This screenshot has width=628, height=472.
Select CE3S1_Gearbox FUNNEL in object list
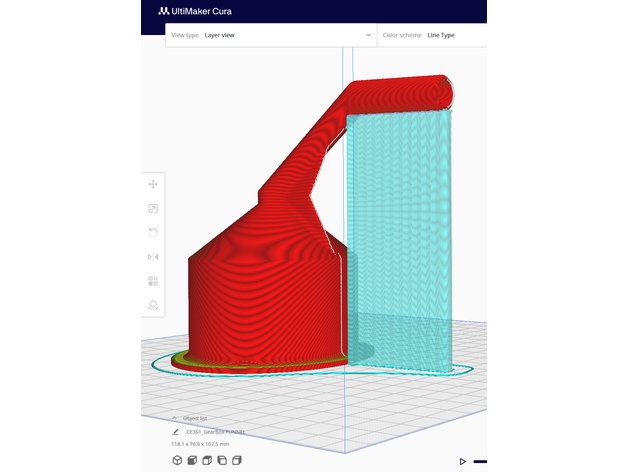(x=216, y=431)
